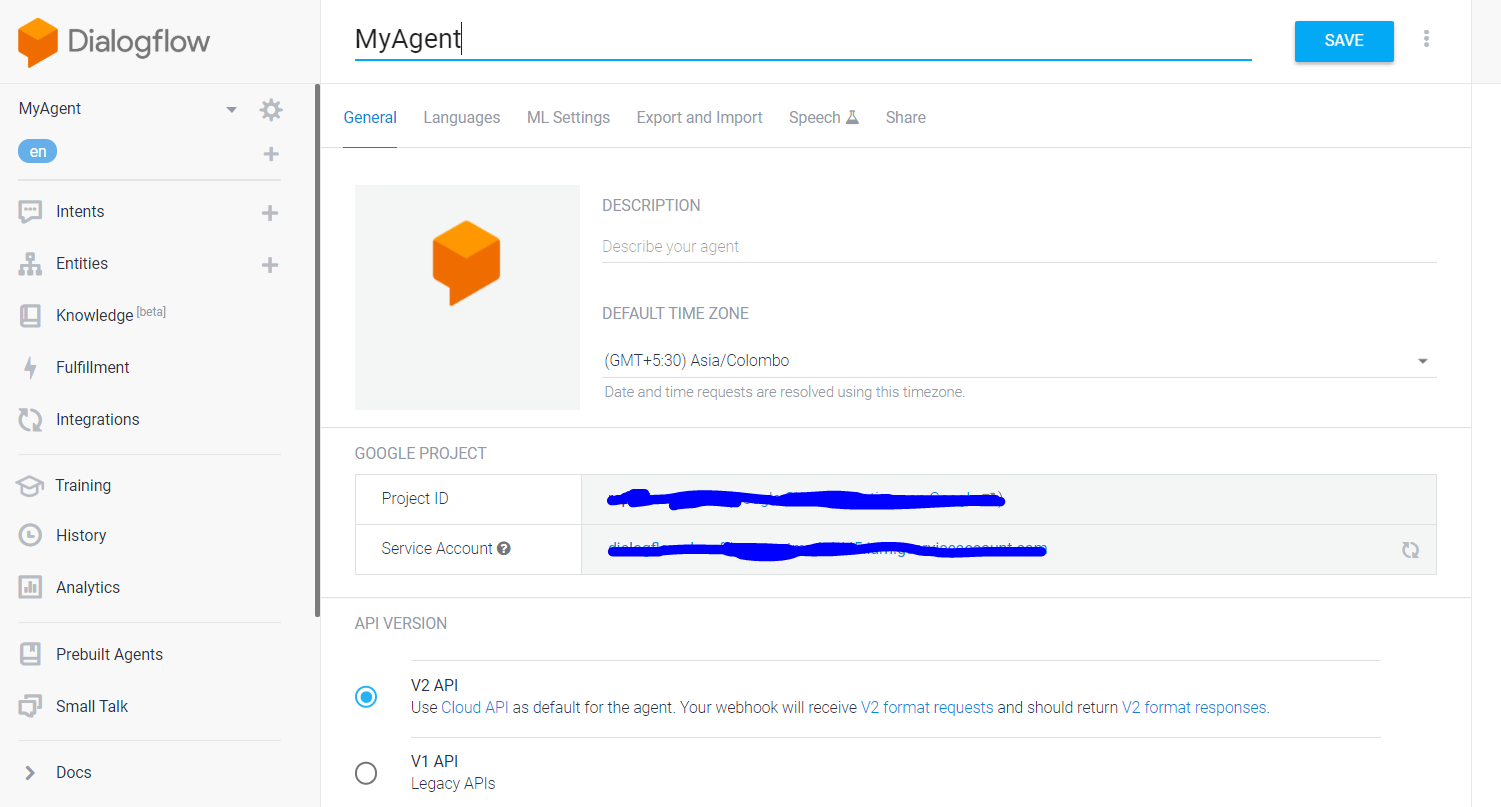
Task: Open Prebuilt Agents in the sidebar
Action: point(109,655)
